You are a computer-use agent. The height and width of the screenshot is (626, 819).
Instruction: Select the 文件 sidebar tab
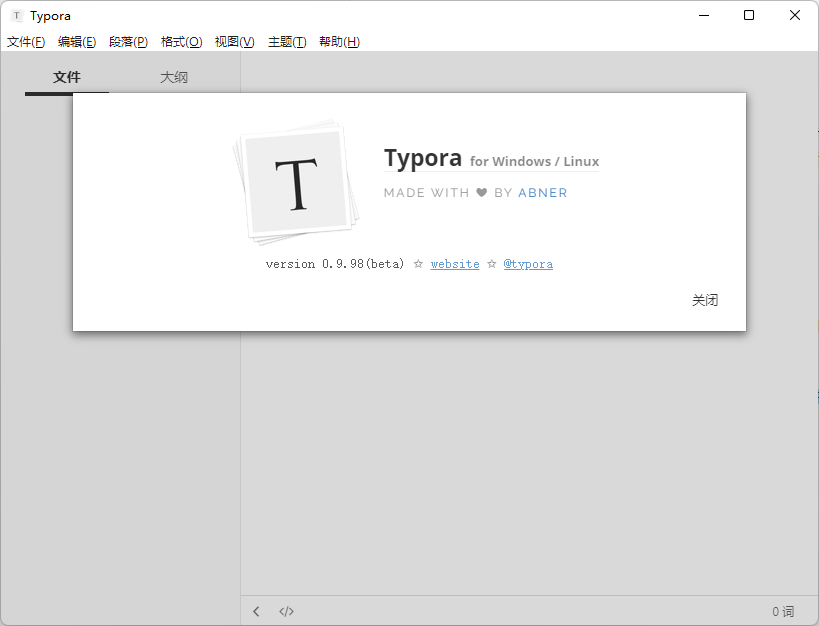(x=67, y=76)
